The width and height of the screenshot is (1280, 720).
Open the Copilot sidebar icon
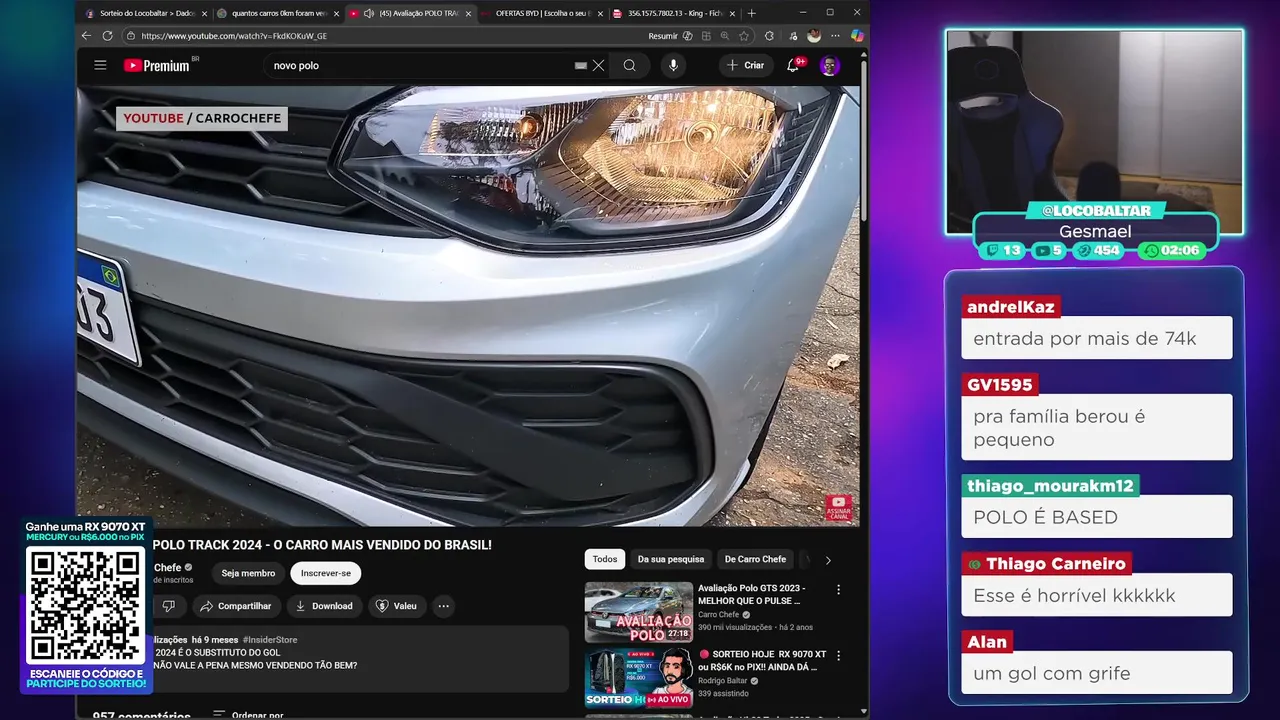click(857, 36)
